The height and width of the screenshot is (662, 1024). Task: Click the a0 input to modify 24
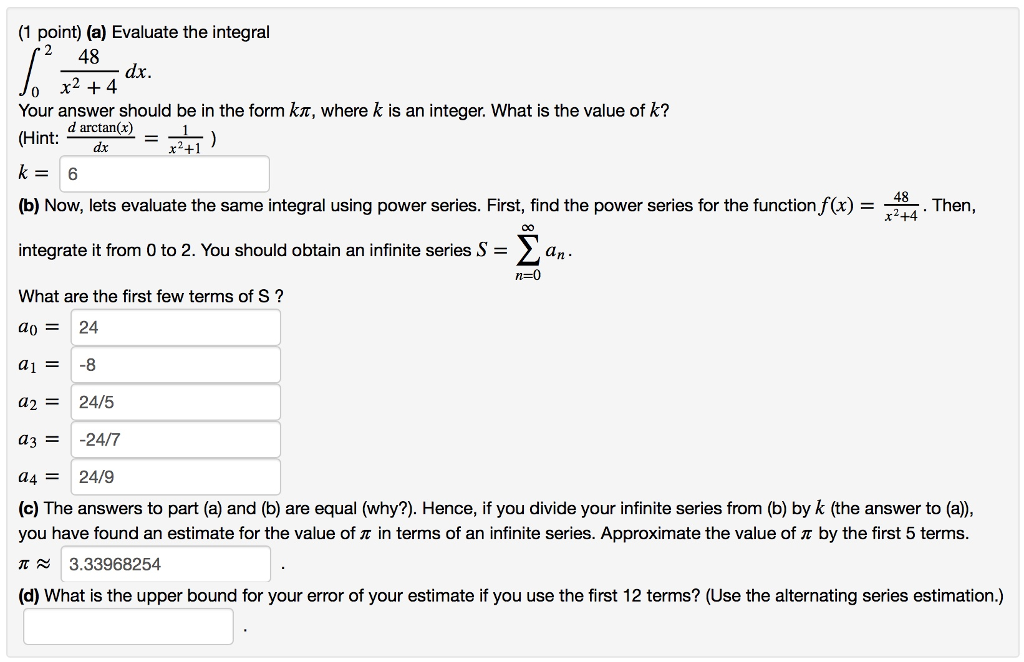tap(175, 326)
